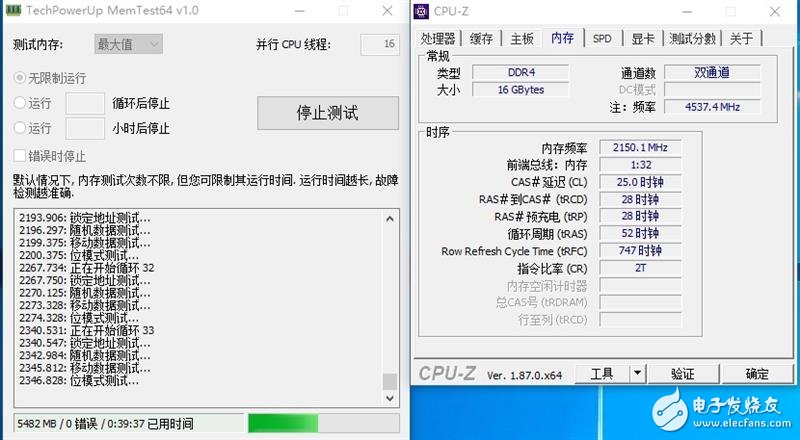Click 确定 button in CPU-Z
This screenshot has height=440, width=800.
(757, 374)
